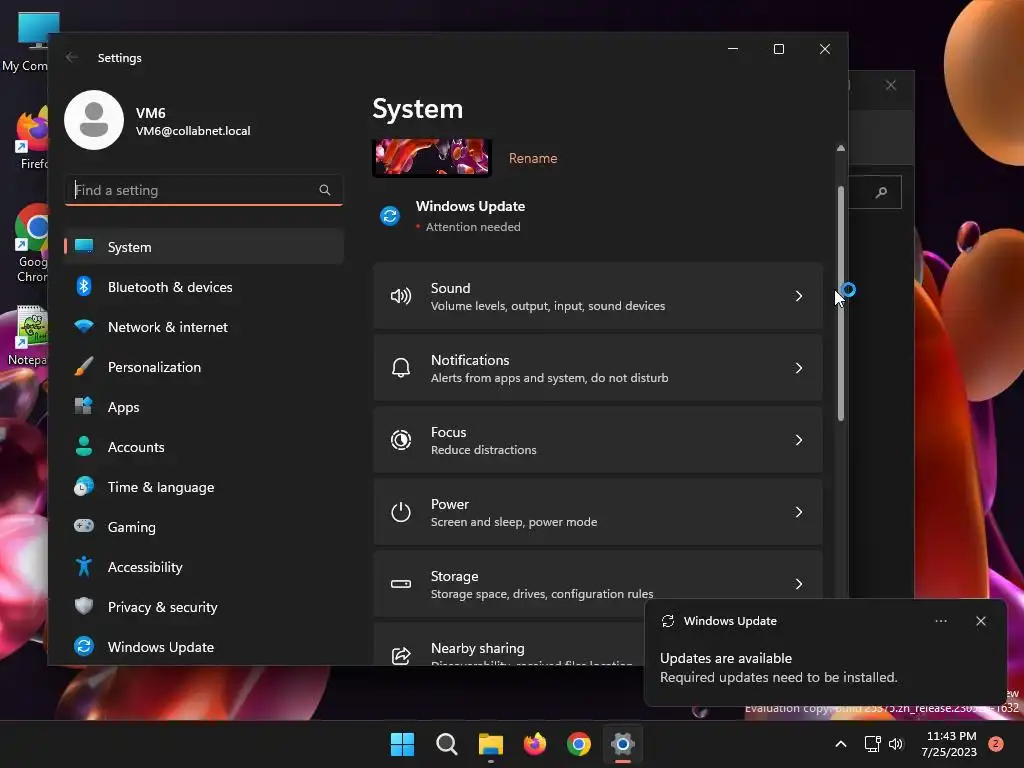Open Privacy & security label

click(x=163, y=607)
